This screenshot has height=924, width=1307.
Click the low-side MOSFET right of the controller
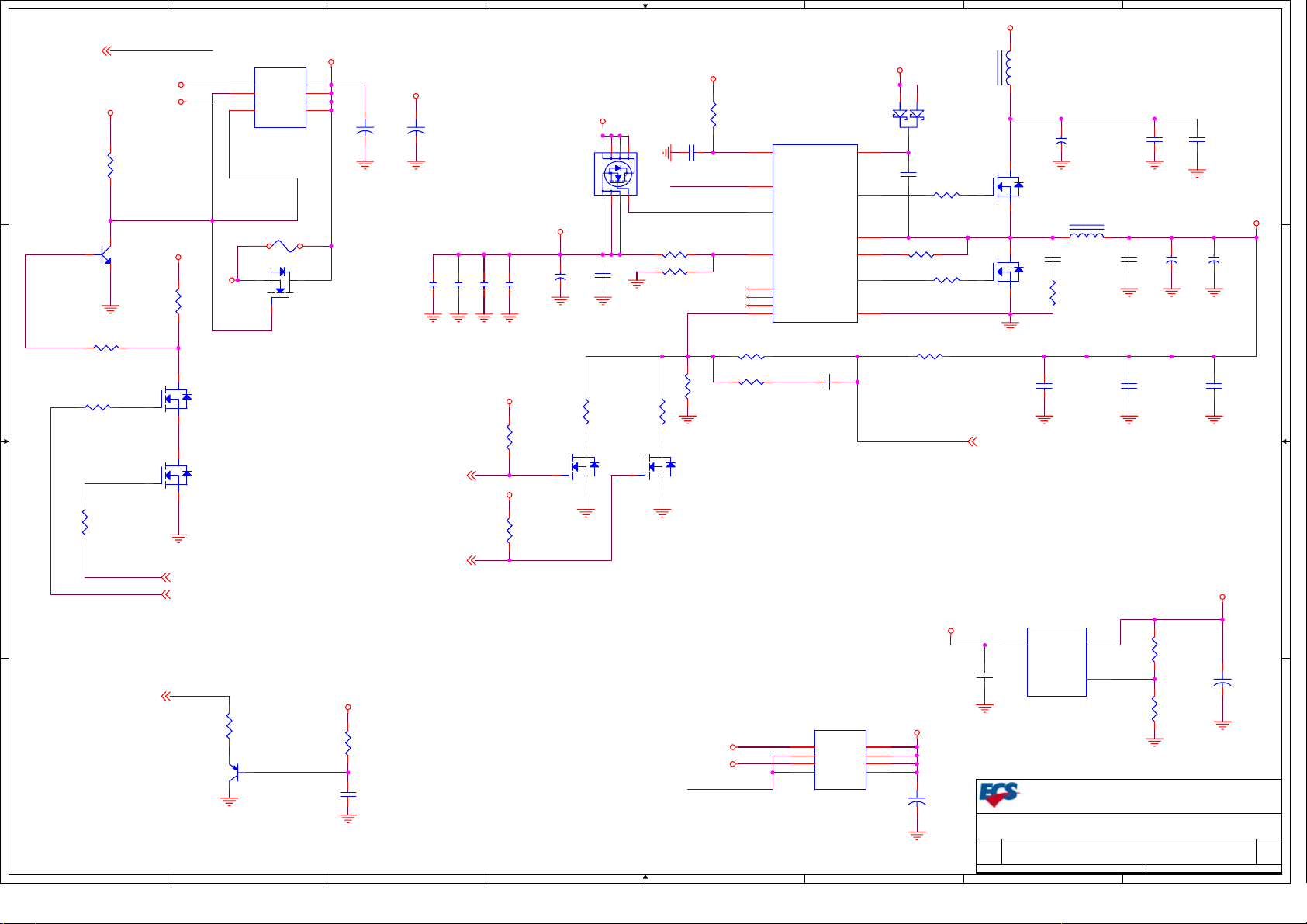(1008, 271)
